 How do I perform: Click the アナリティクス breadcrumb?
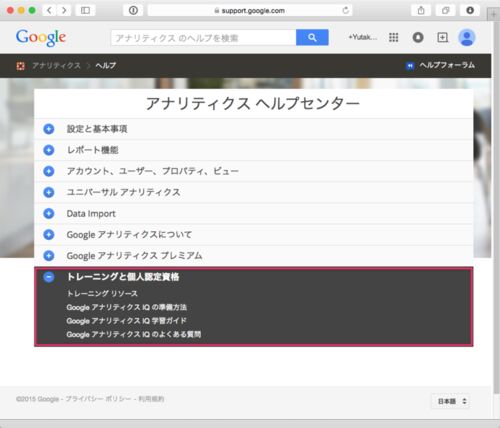(56, 66)
